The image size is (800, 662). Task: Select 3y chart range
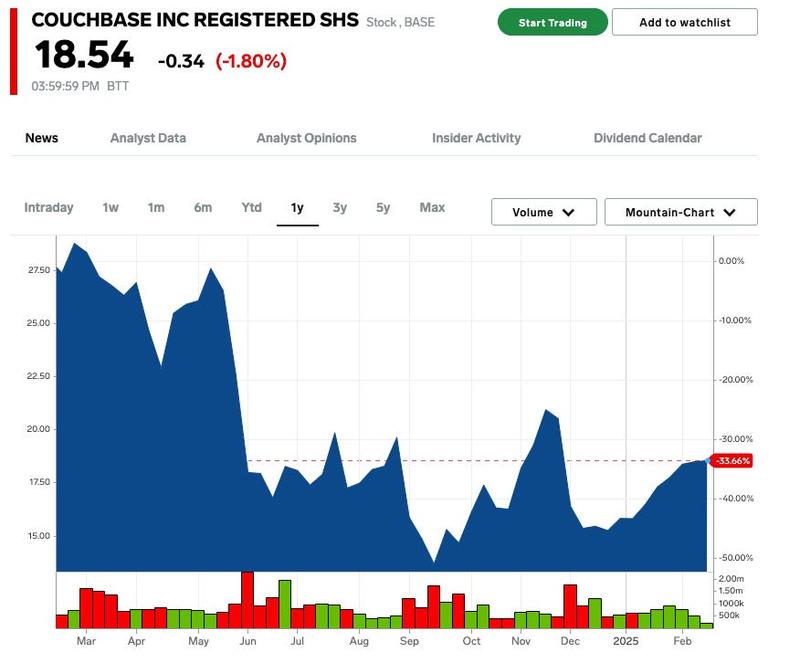click(340, 208)
